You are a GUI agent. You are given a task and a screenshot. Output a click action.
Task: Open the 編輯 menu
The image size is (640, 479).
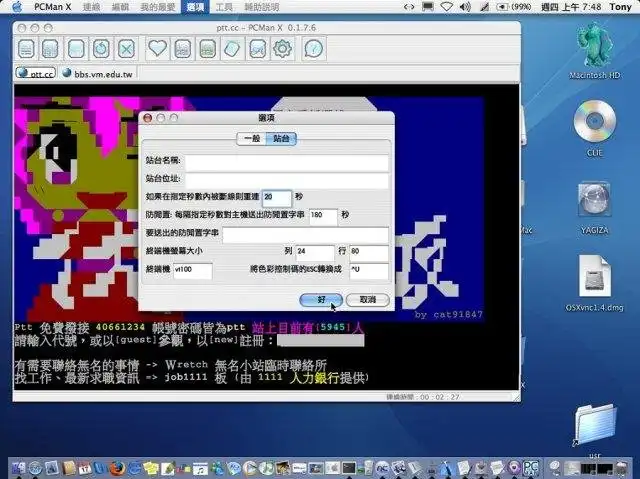pyautogui.click(x=120, y=7)
